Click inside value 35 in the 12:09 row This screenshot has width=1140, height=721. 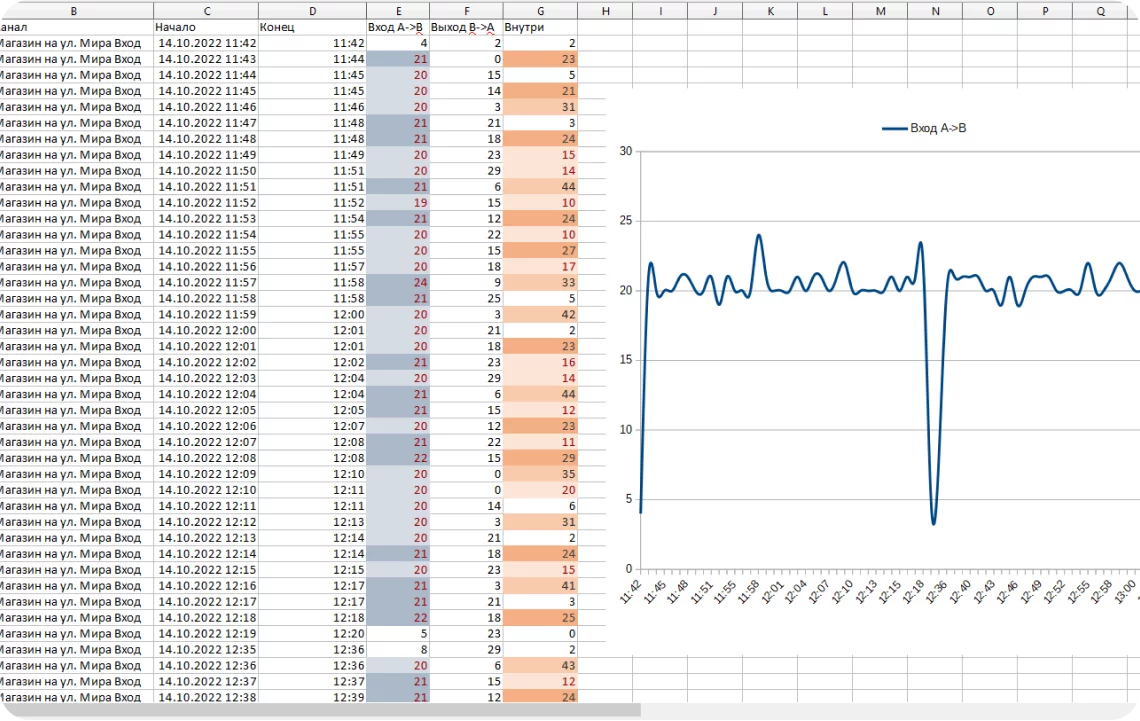coord(540,474)
